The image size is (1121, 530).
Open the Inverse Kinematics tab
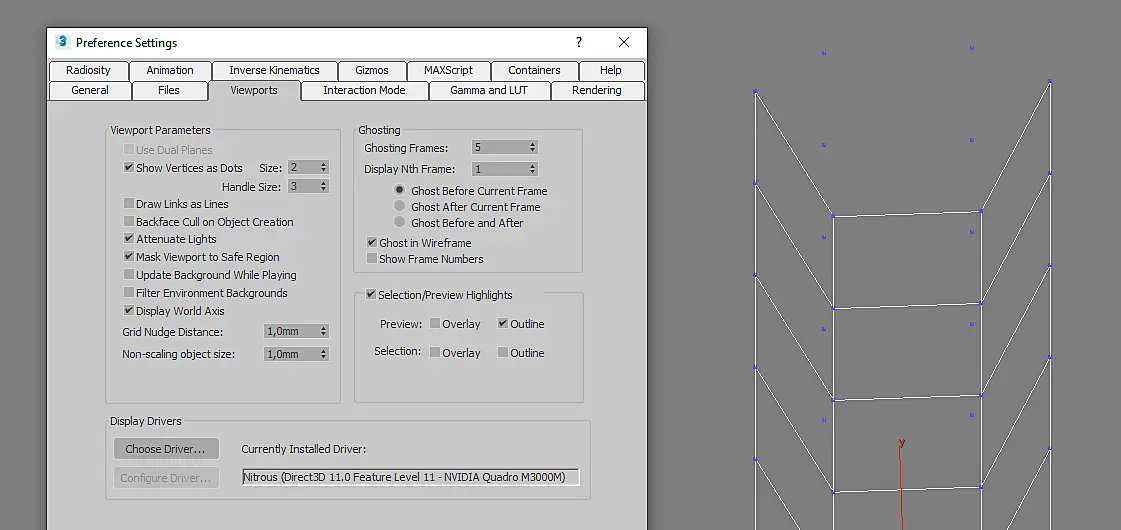(274, 70)
